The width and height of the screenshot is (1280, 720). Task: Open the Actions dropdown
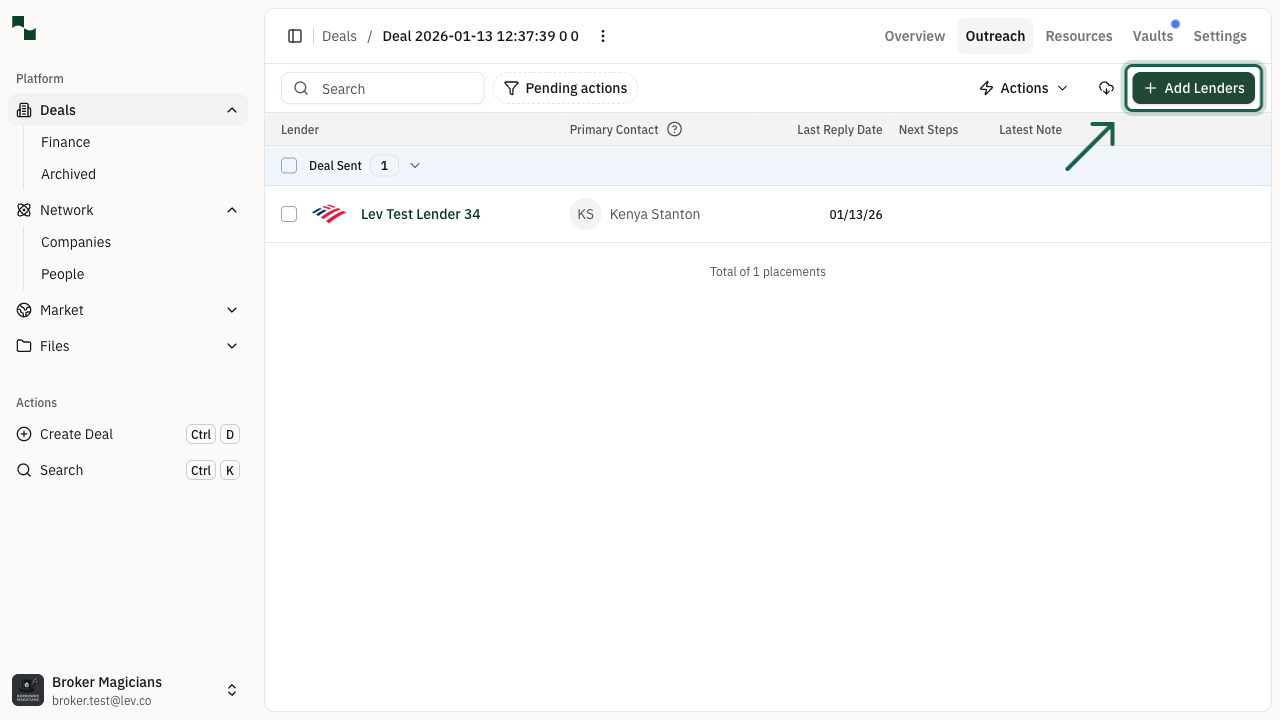point(1023,88)
